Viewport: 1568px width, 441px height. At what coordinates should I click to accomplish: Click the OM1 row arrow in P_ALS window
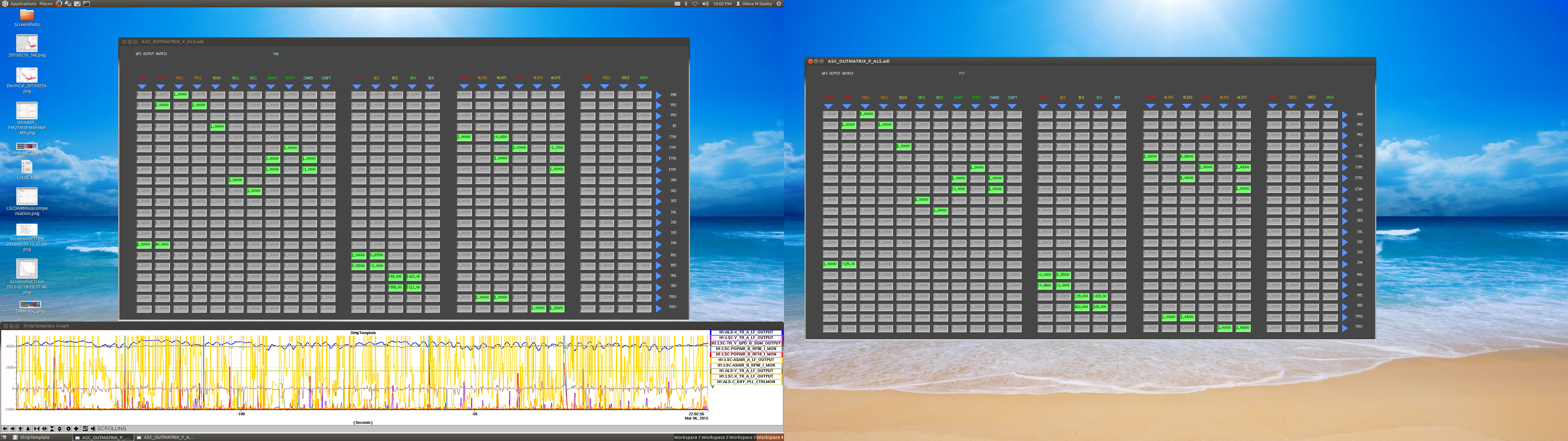click(1345, 296)
